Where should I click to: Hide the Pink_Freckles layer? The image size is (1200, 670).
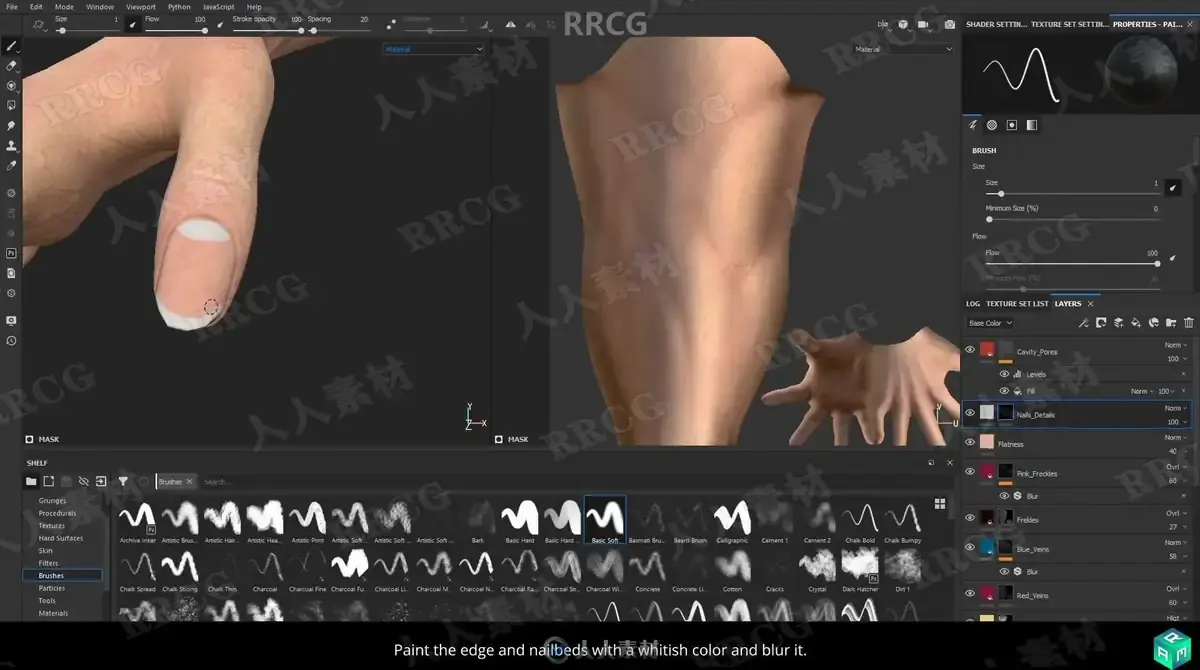969,471
